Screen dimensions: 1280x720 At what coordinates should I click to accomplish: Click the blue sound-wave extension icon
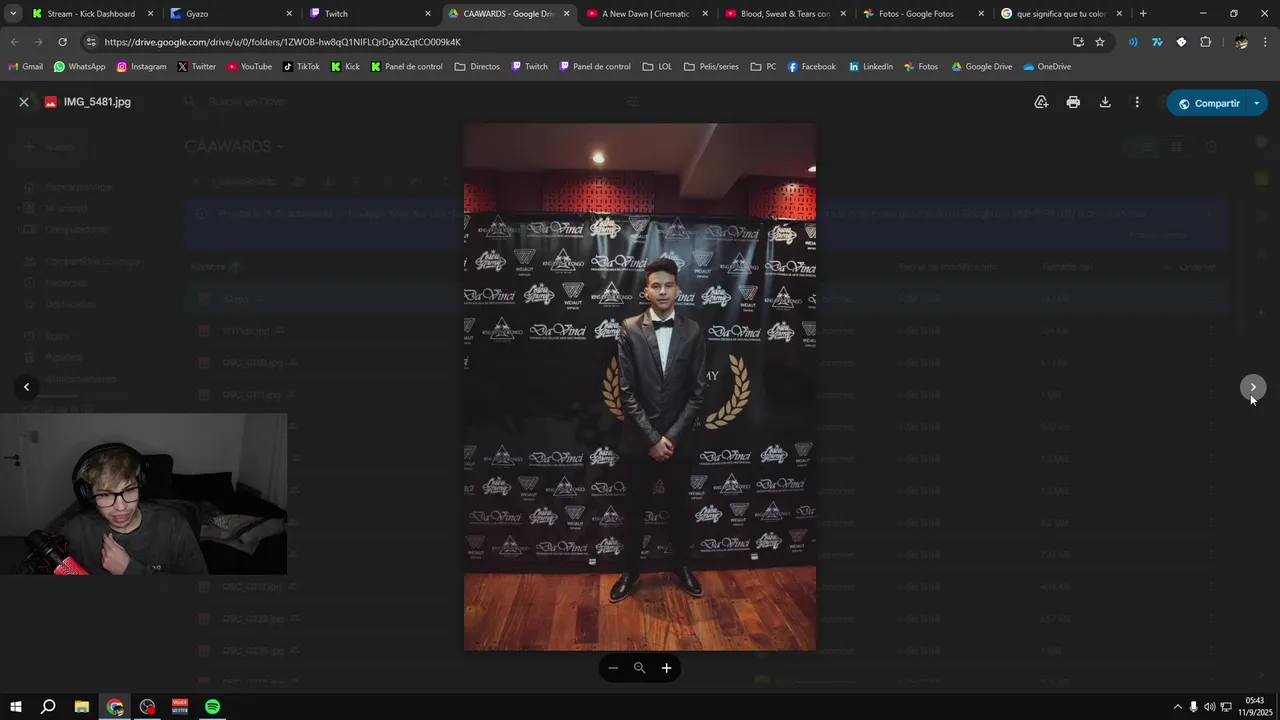[1133, 42]
